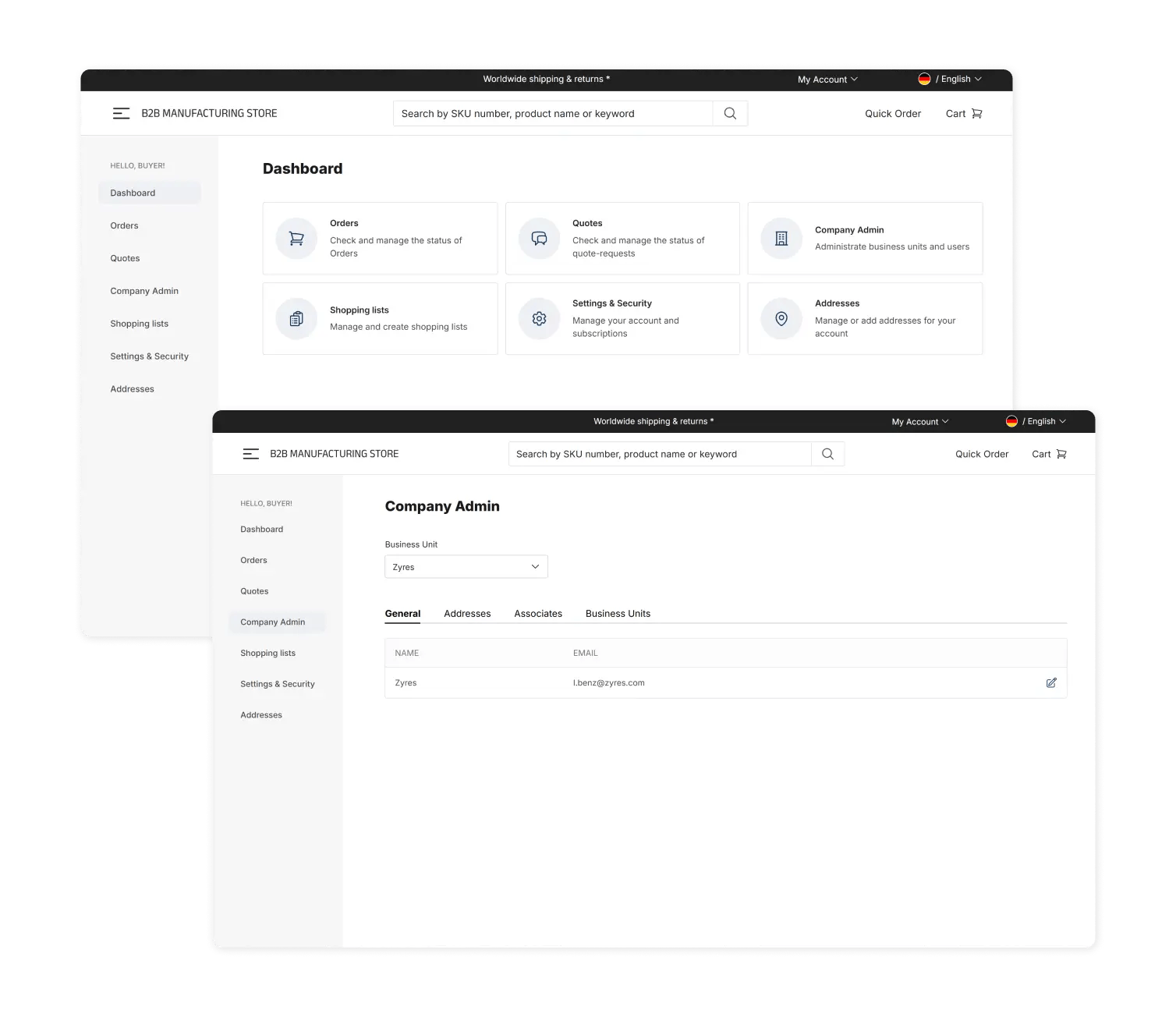Click the edit pencil icon for Zyres row
Screen dimensions: 1176x1017
coord(1050,682)
